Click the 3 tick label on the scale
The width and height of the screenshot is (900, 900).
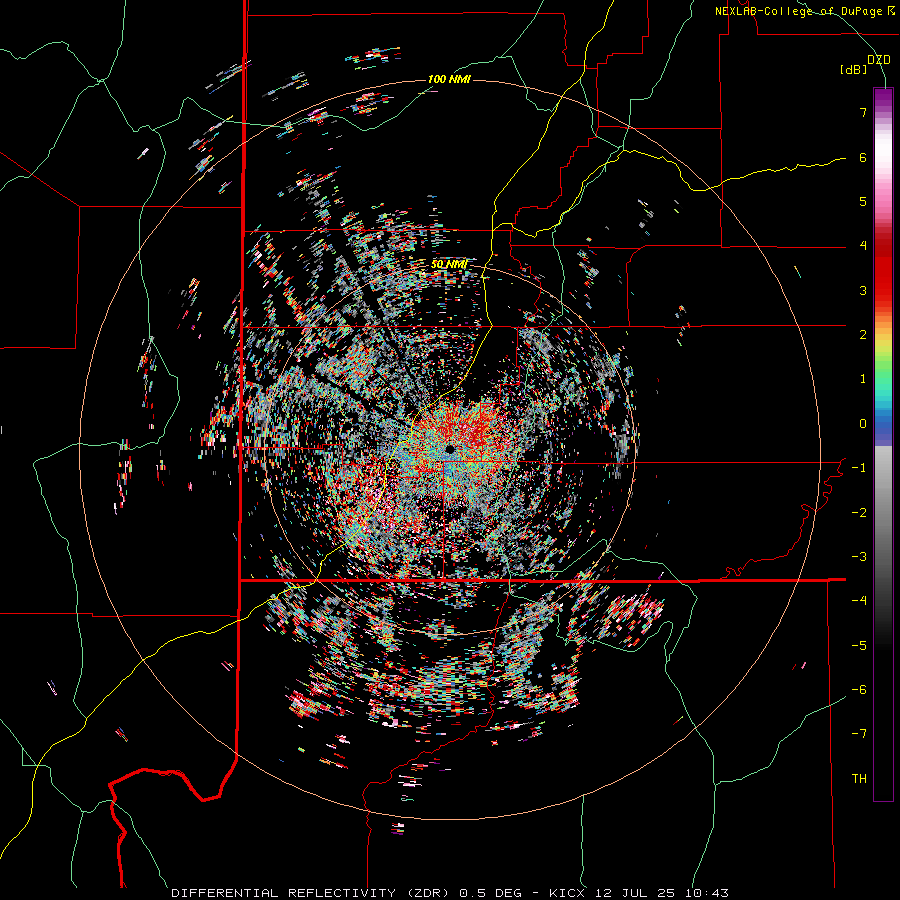[x=863, y=290]
